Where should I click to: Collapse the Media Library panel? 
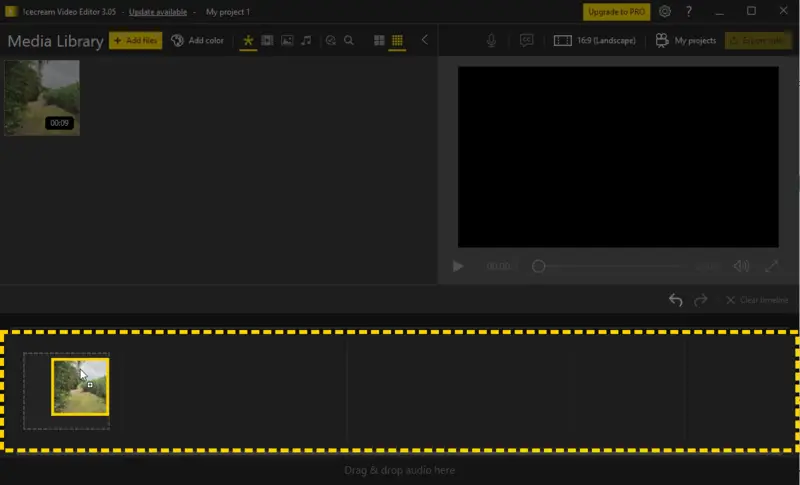(424, 40)
